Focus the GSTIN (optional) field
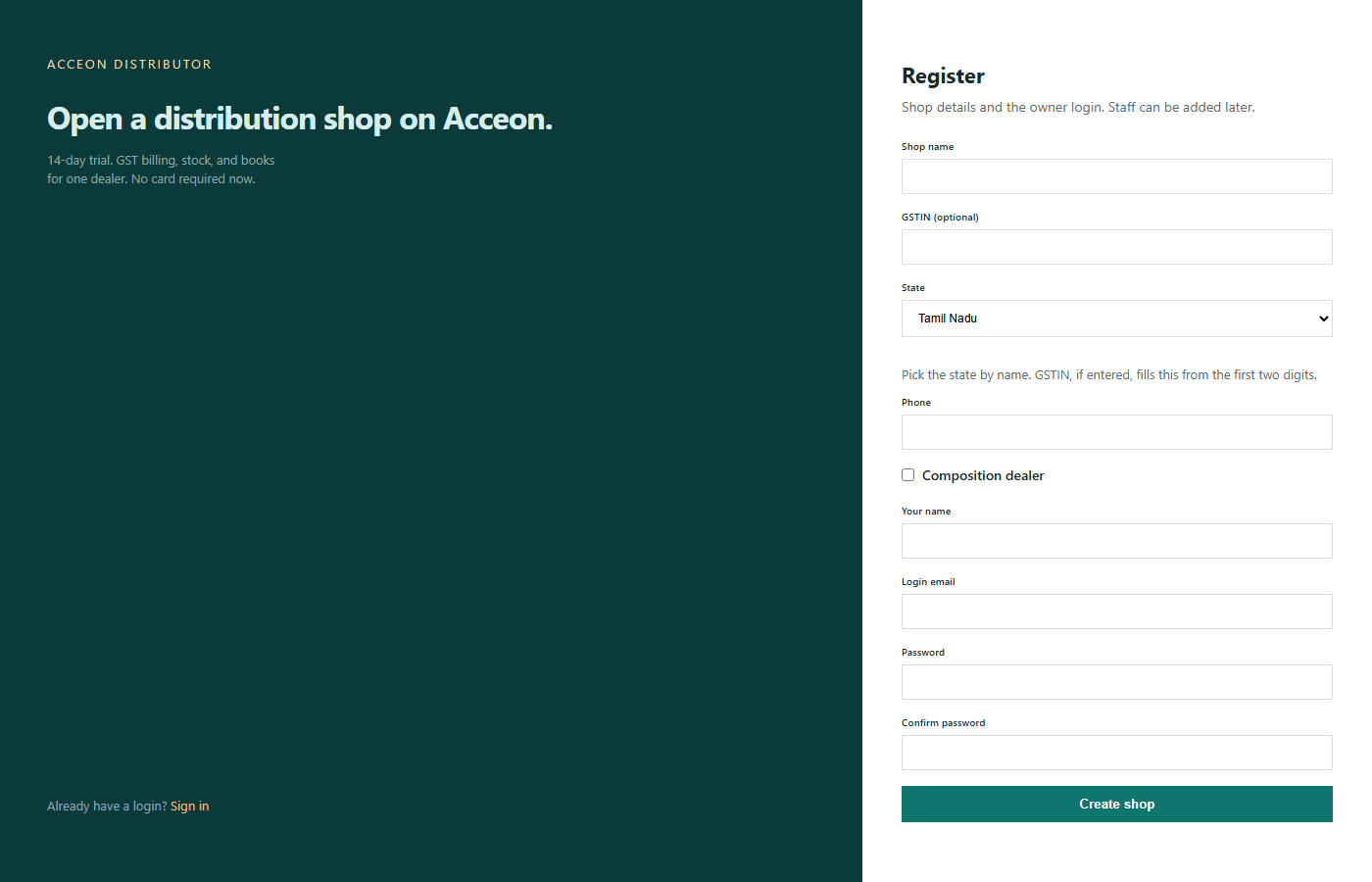Image resolution: width=1372 pixels, height=882 pixels. [1116, 247]
